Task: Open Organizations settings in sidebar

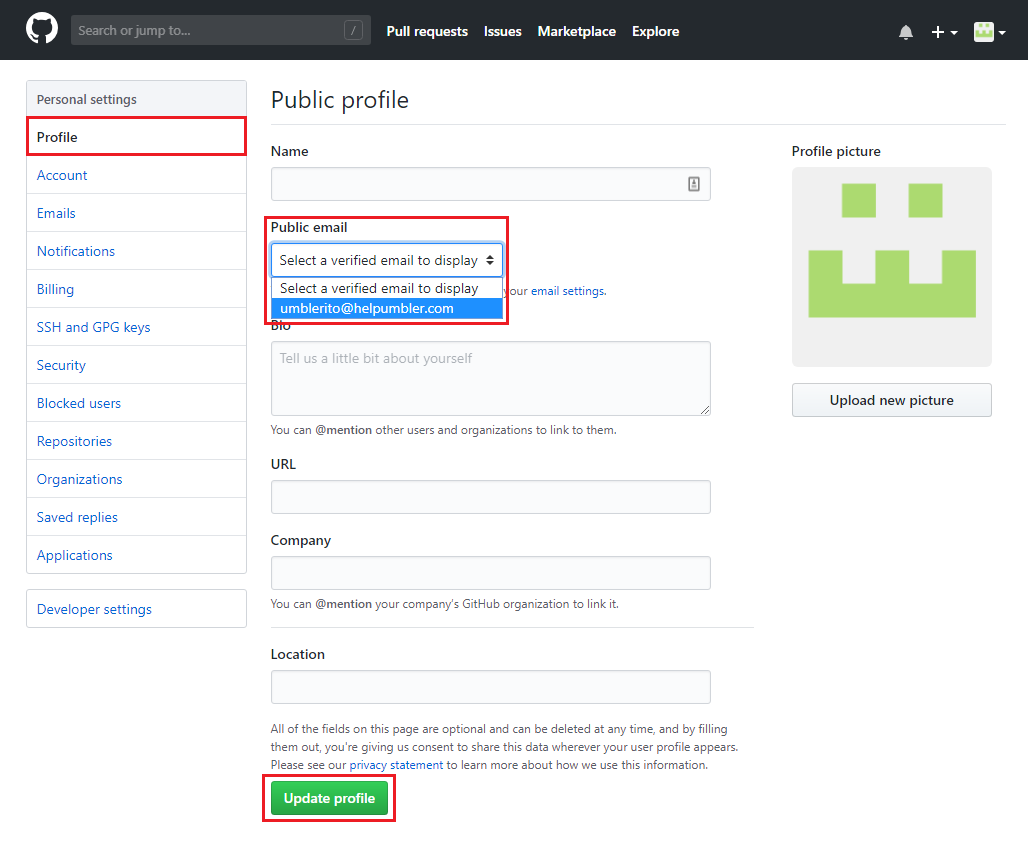Action: click(136, 479)
